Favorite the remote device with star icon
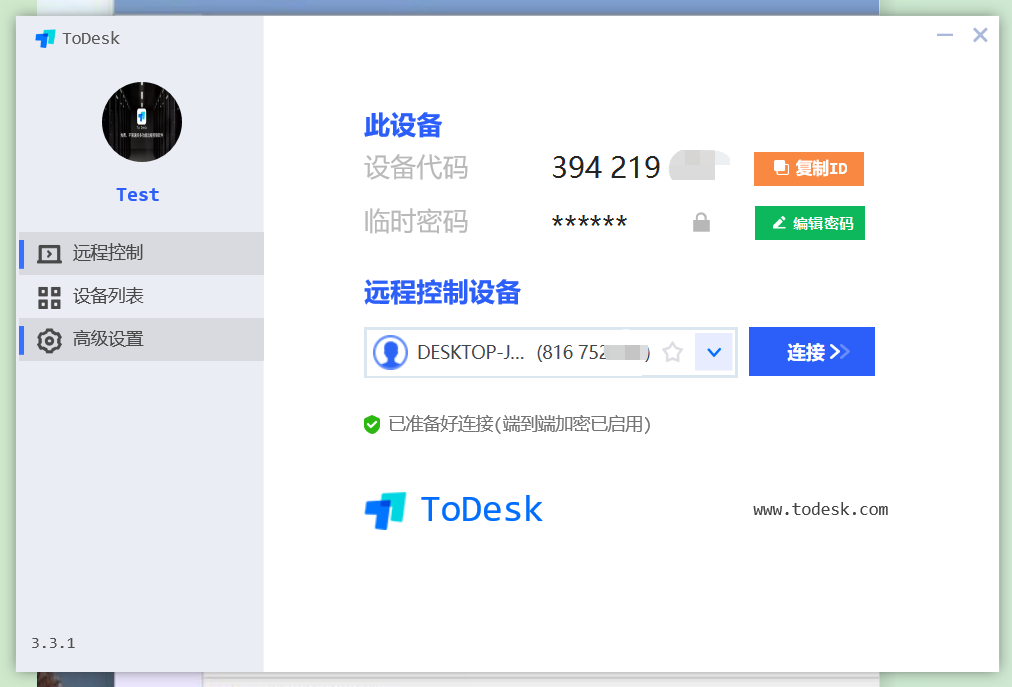 point(673,352)
